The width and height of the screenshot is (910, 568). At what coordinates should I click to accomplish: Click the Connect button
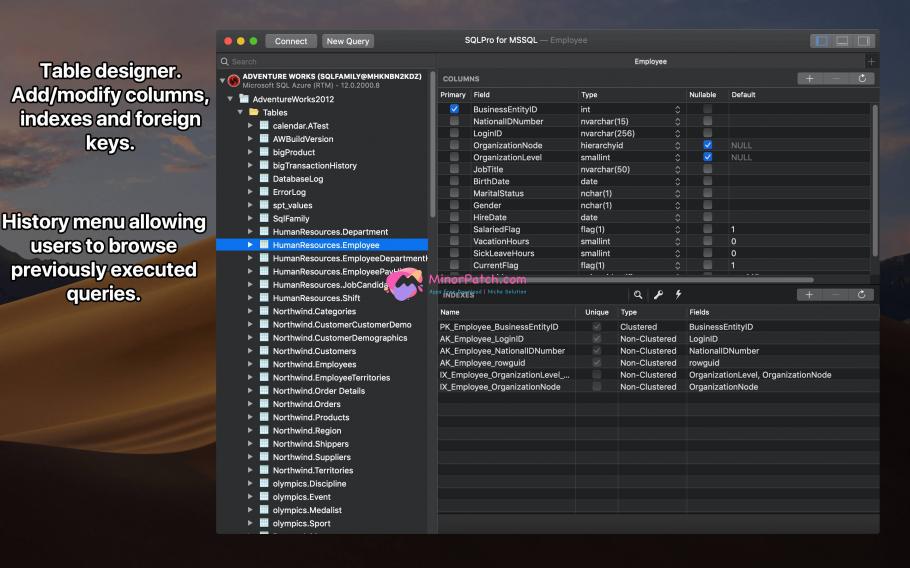291,41
